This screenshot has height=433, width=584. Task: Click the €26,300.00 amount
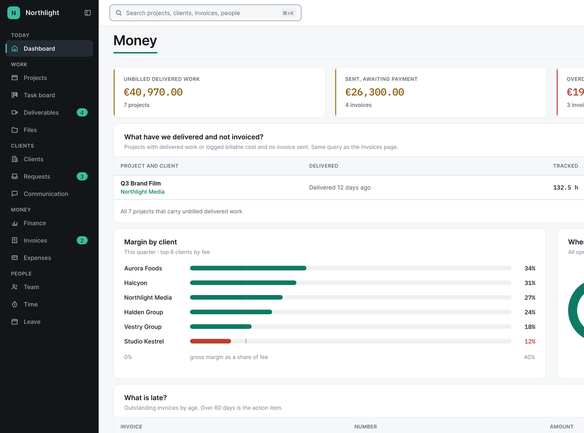tap(374, 92)
